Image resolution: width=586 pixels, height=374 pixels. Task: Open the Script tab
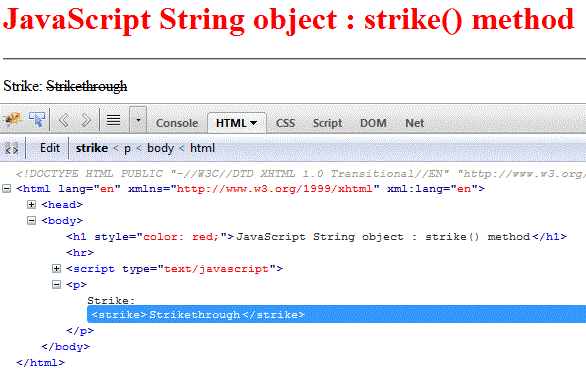pyautogui.click(x=327, y=123)
